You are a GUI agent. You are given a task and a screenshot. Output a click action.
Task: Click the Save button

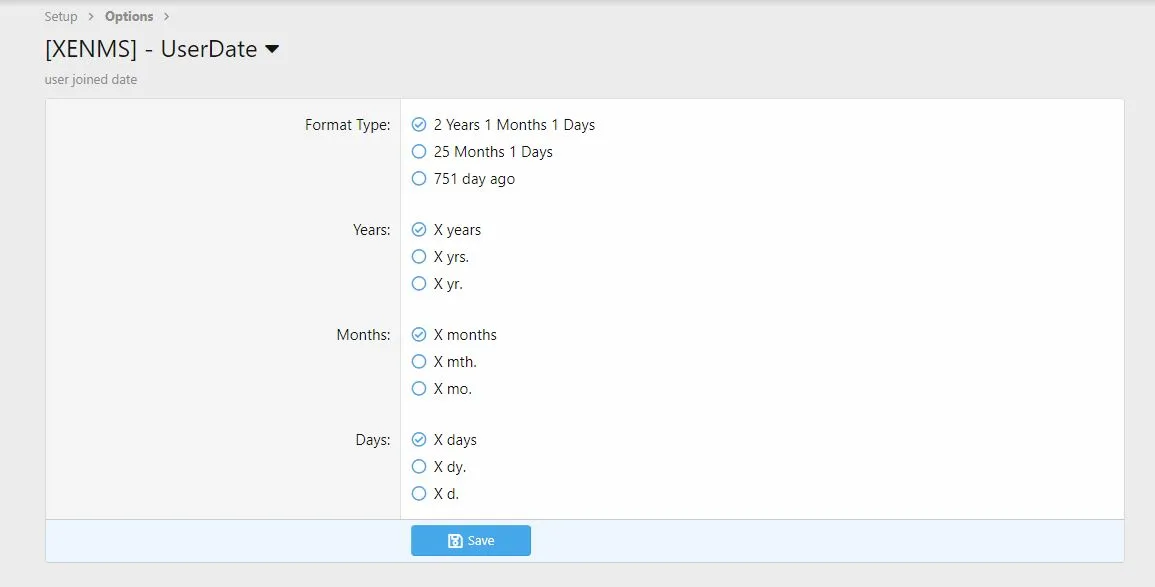coord(471,541)
